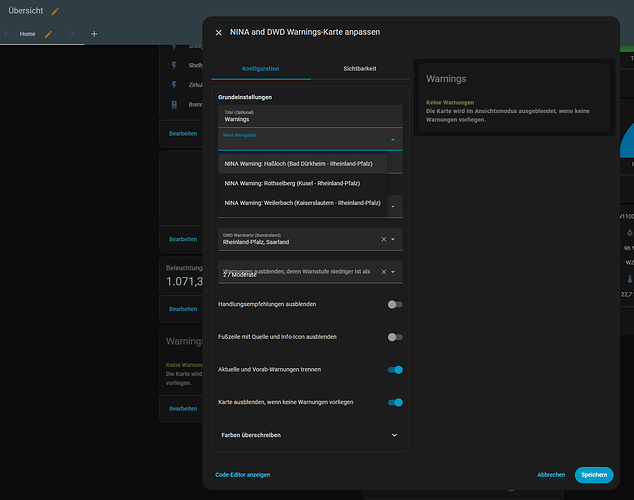
Task: Select NINA Warning: Rothselberg option
Action: pos(302,184)
